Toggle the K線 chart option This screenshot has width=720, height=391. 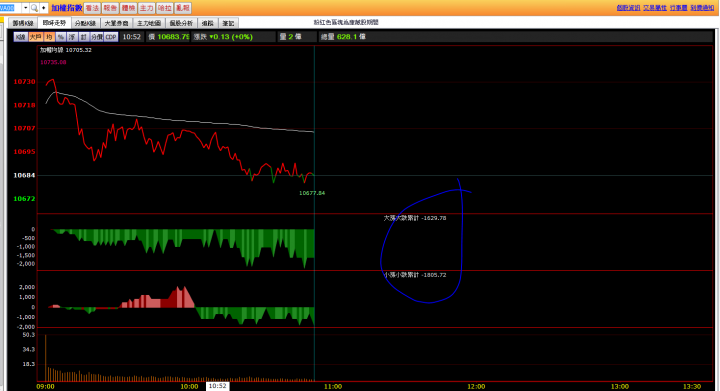(x=20, y=37)
